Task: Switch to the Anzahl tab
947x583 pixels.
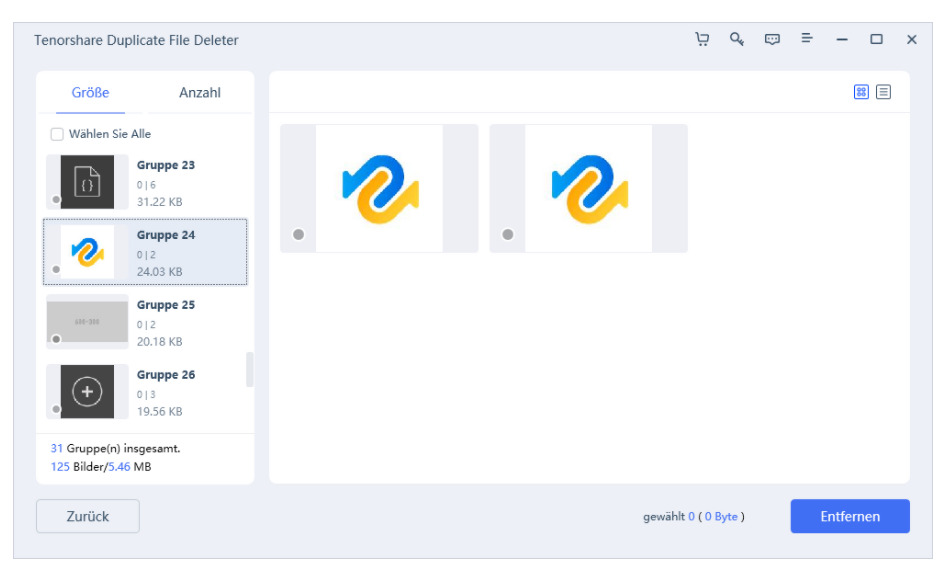Action: 199,92
